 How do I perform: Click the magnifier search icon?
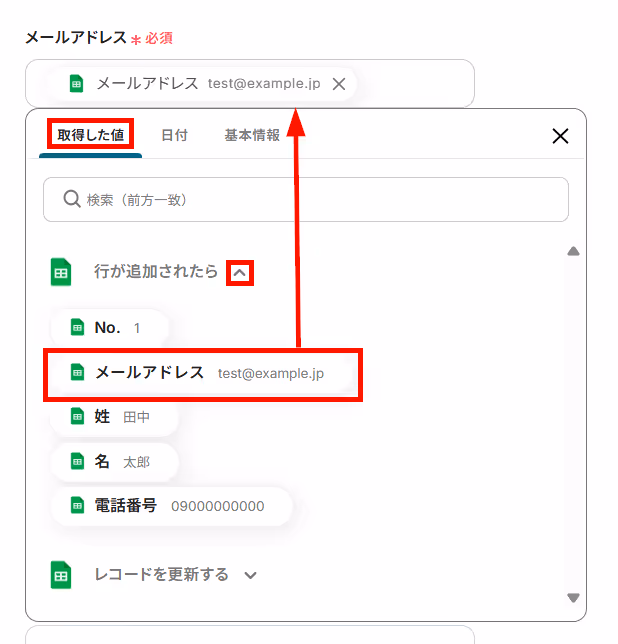point(72,199)
